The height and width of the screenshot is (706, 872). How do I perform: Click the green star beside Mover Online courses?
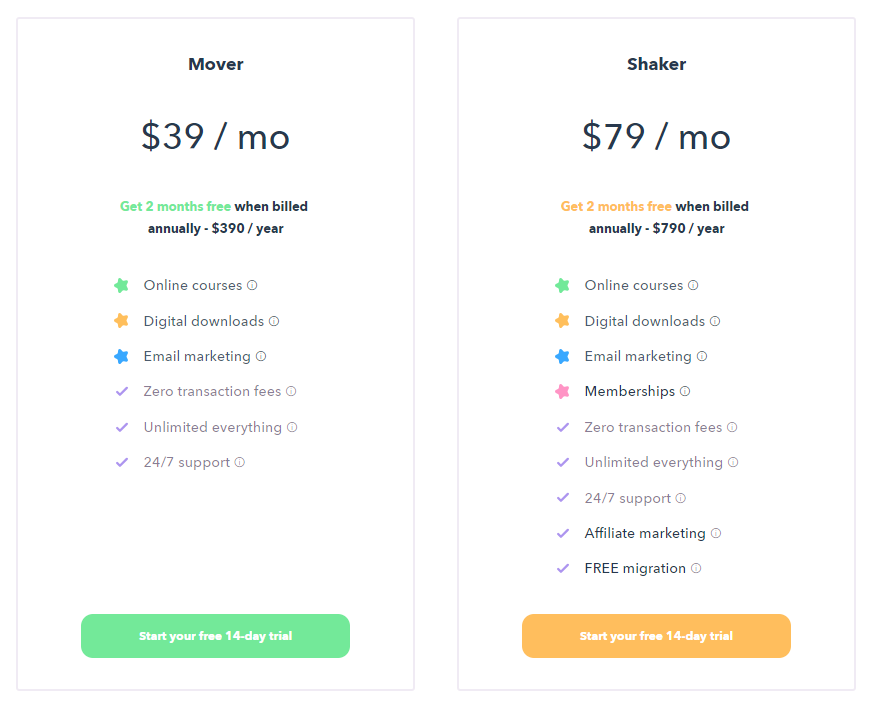point(121,285)
